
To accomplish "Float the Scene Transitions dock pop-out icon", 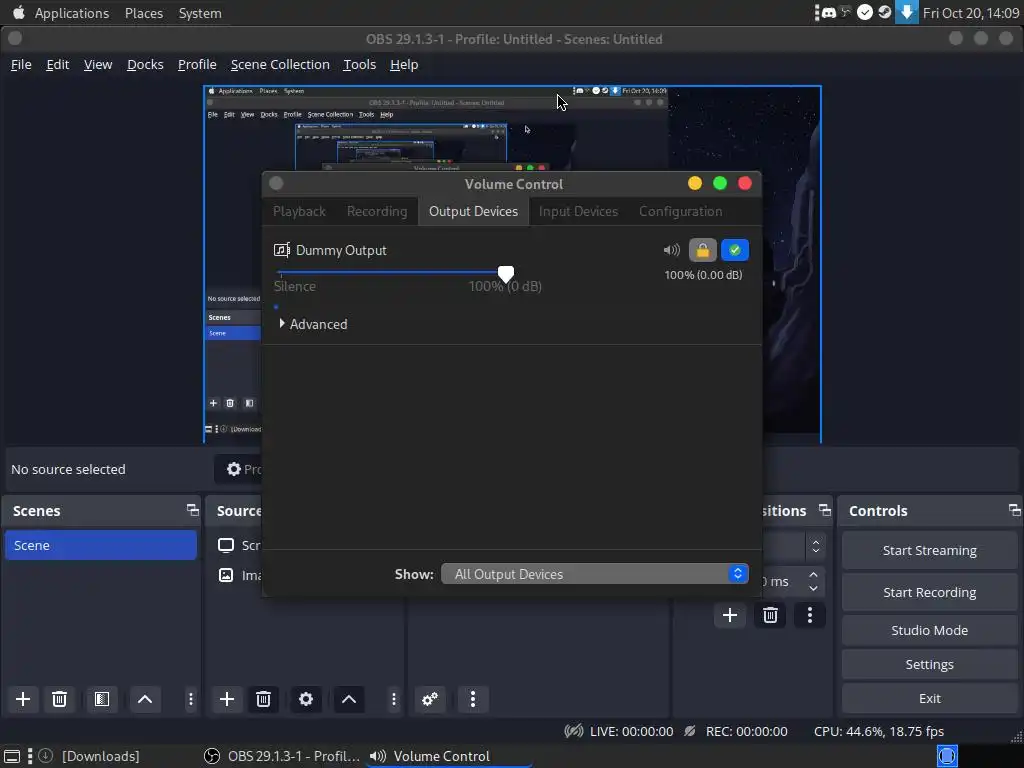I will (825, 510).
